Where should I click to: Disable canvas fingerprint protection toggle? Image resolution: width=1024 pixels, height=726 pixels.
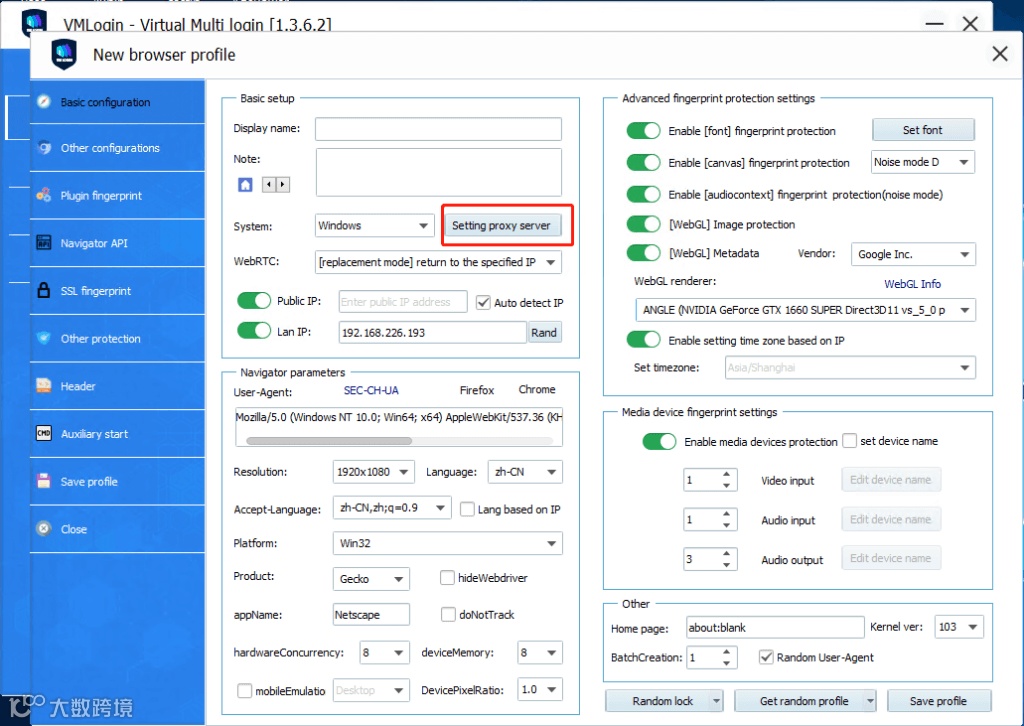[643, 162]
